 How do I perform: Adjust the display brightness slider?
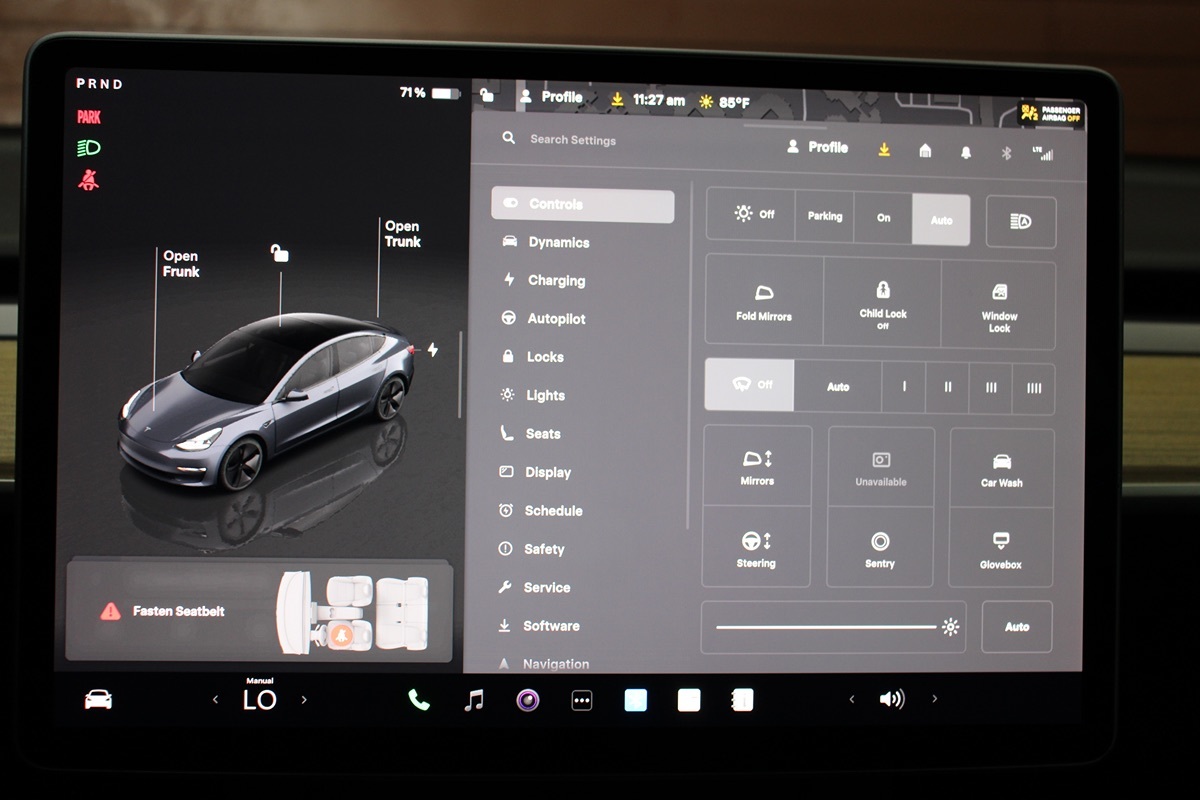tap(826, 627)
